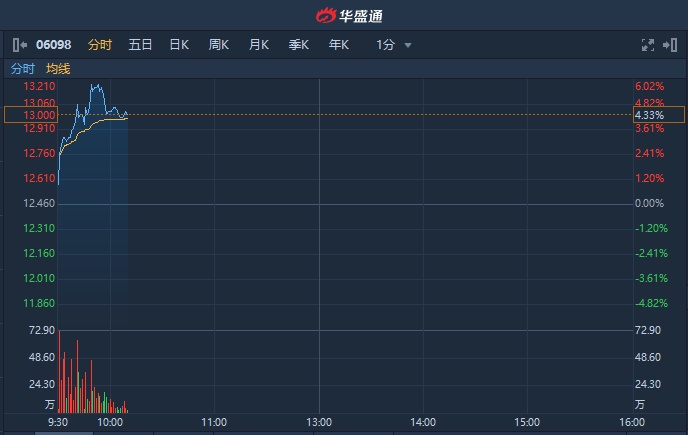This screenshot has width=688, height=435.
Task: Click the fullscreen expand icon
Action: [x=648, y=45]
